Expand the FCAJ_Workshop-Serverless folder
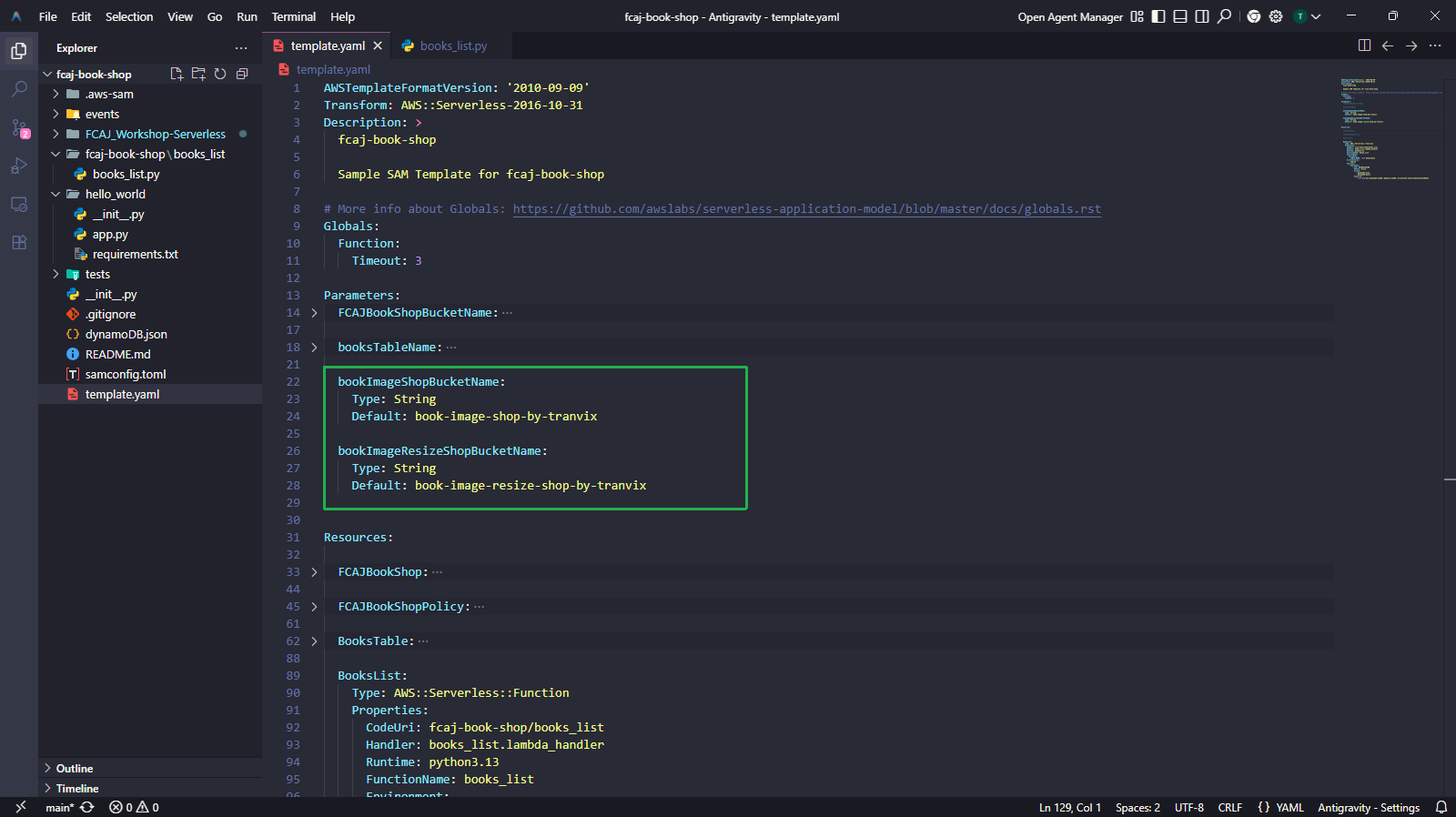The width and height of the screenshot is (1456, 817). (x=56, y=134)
